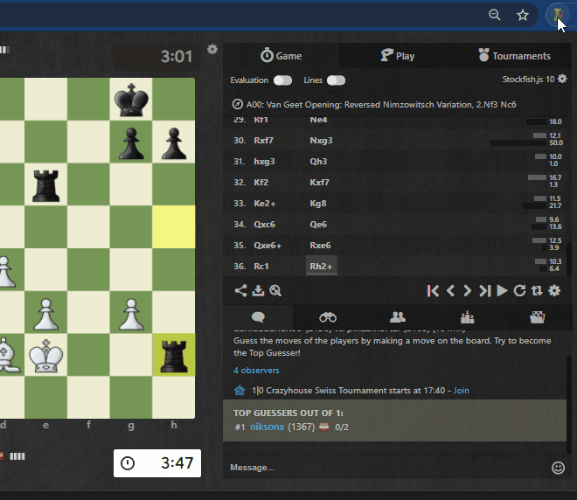The height and width of the screenshot is (500, 577).
Task: Flip the board orientation icon
Action: click(537, 291)
